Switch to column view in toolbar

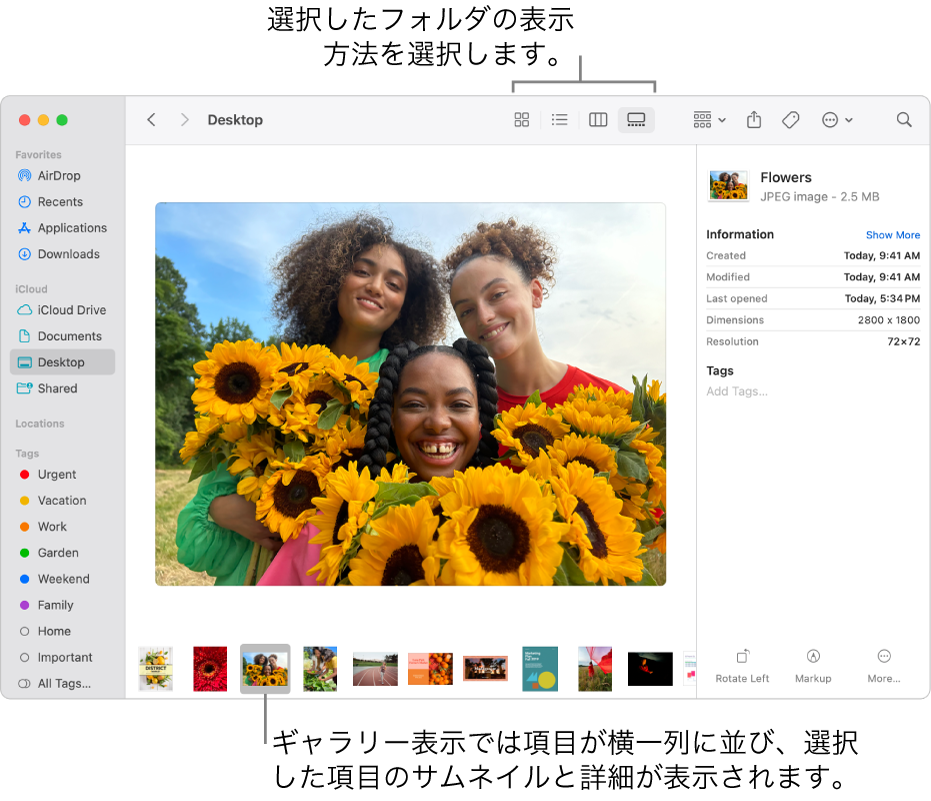coord(598,120)
